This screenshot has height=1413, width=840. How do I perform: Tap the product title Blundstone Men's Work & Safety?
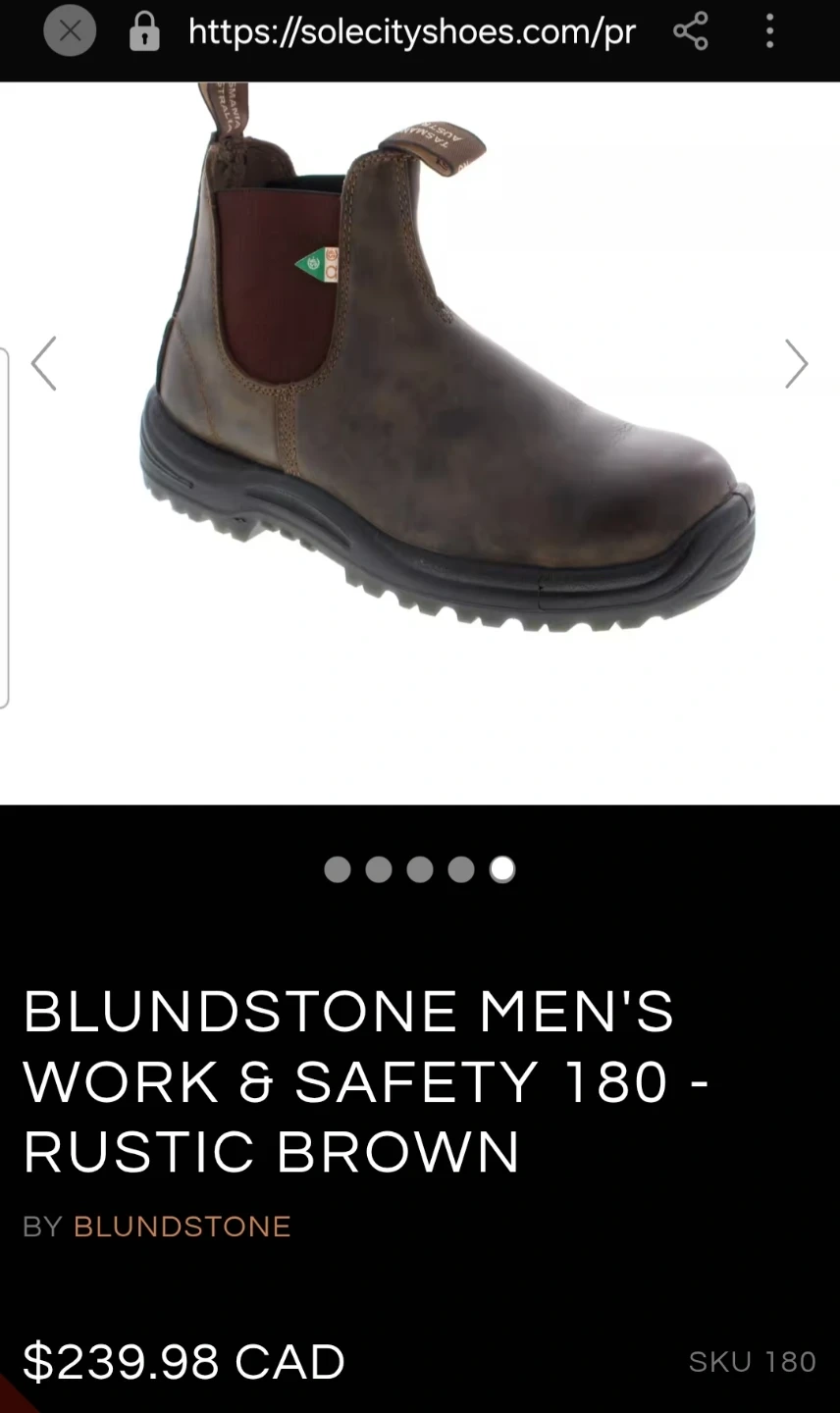(x=365, y=1080)
